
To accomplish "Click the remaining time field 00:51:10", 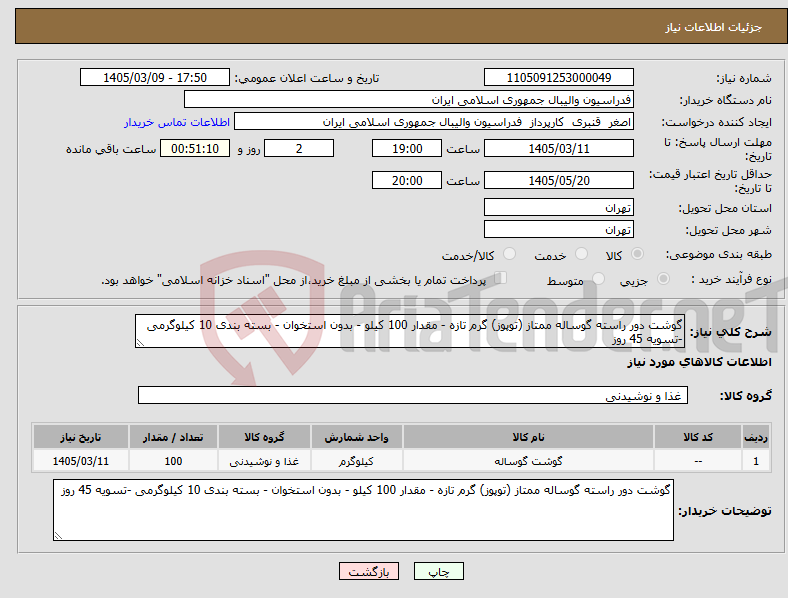I will click(195, 149).
